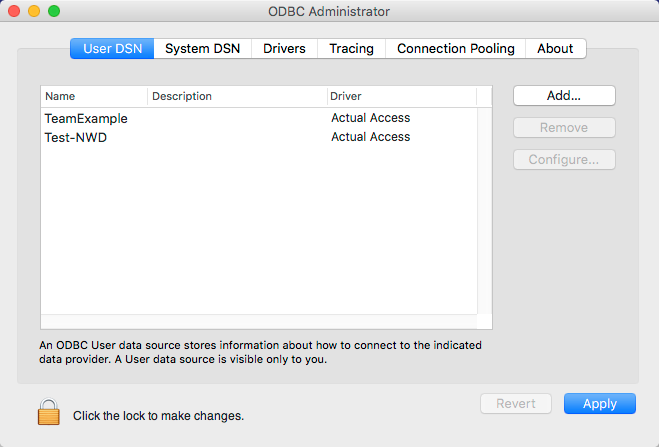Click the lock icon to make changes
This screenshot has width=659, height=447.
point(49,411)
